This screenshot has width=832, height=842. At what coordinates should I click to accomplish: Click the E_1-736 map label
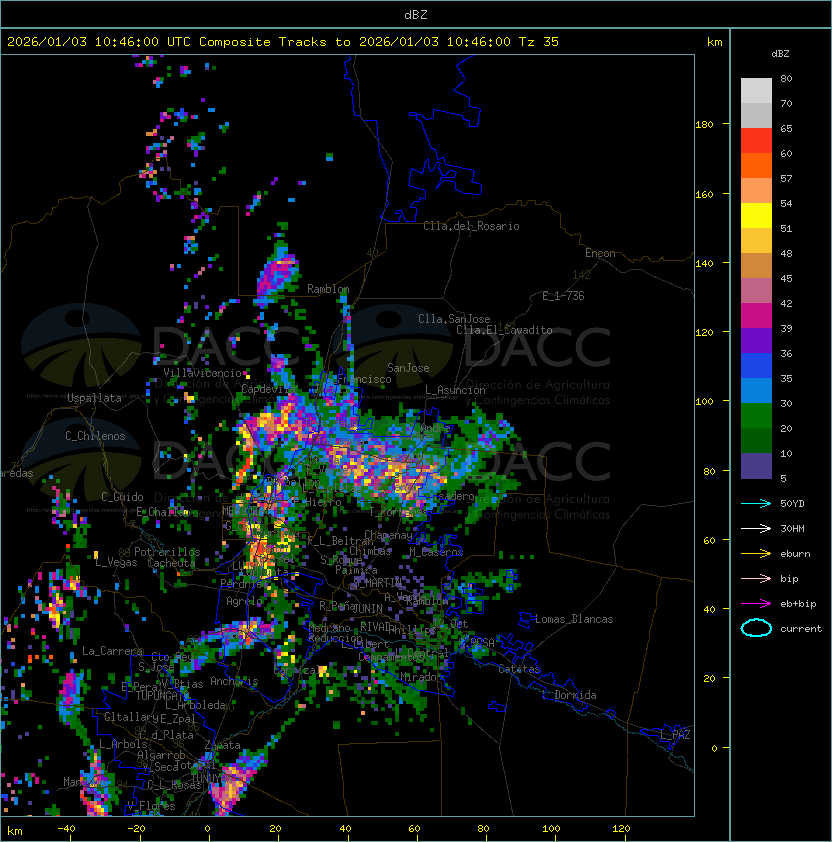pyautogui.click(x=563, y=296)
